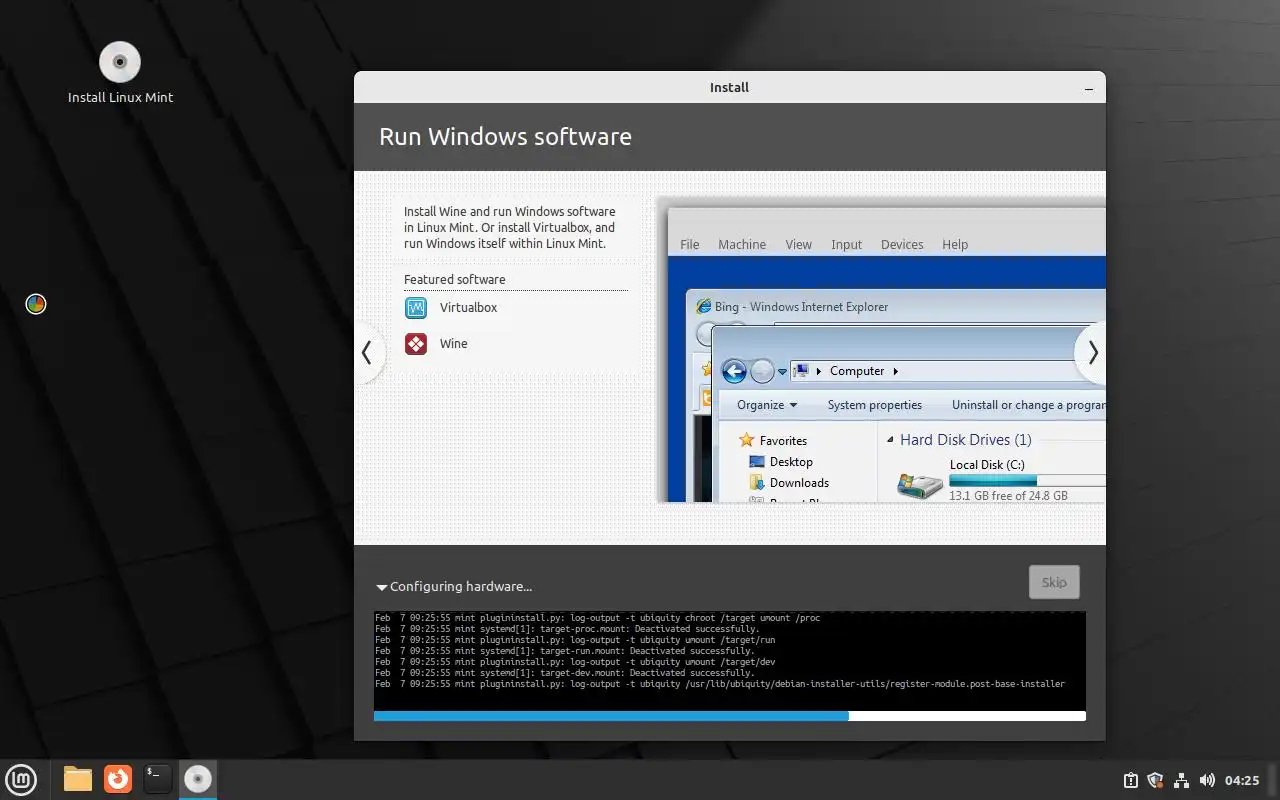
Task: Launch Firefox from the panel
Action: point(118,779)
